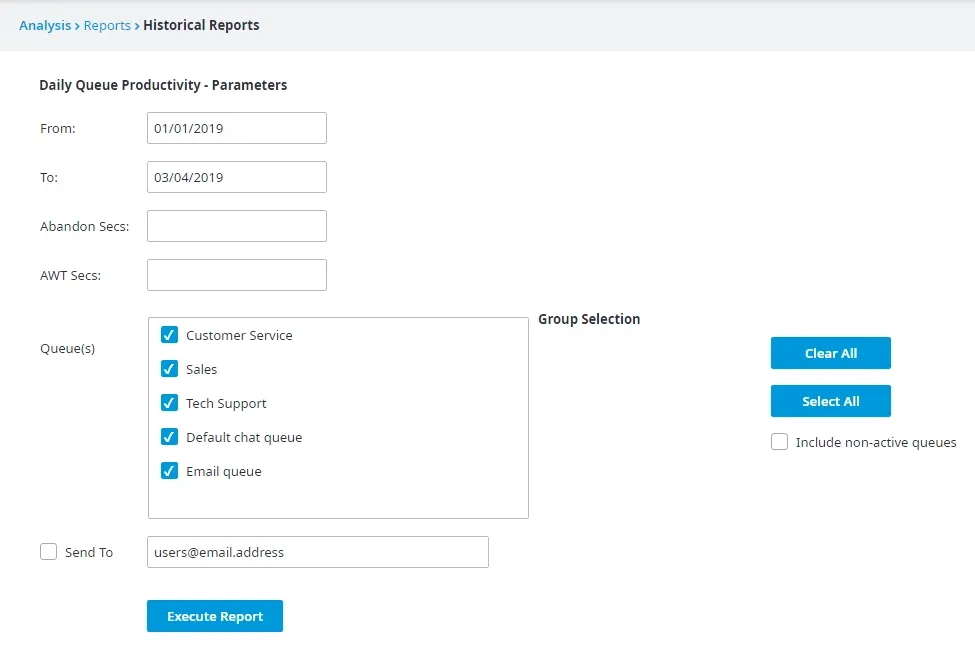Click the To date field

pyautogui.click(x=237, y=177)
